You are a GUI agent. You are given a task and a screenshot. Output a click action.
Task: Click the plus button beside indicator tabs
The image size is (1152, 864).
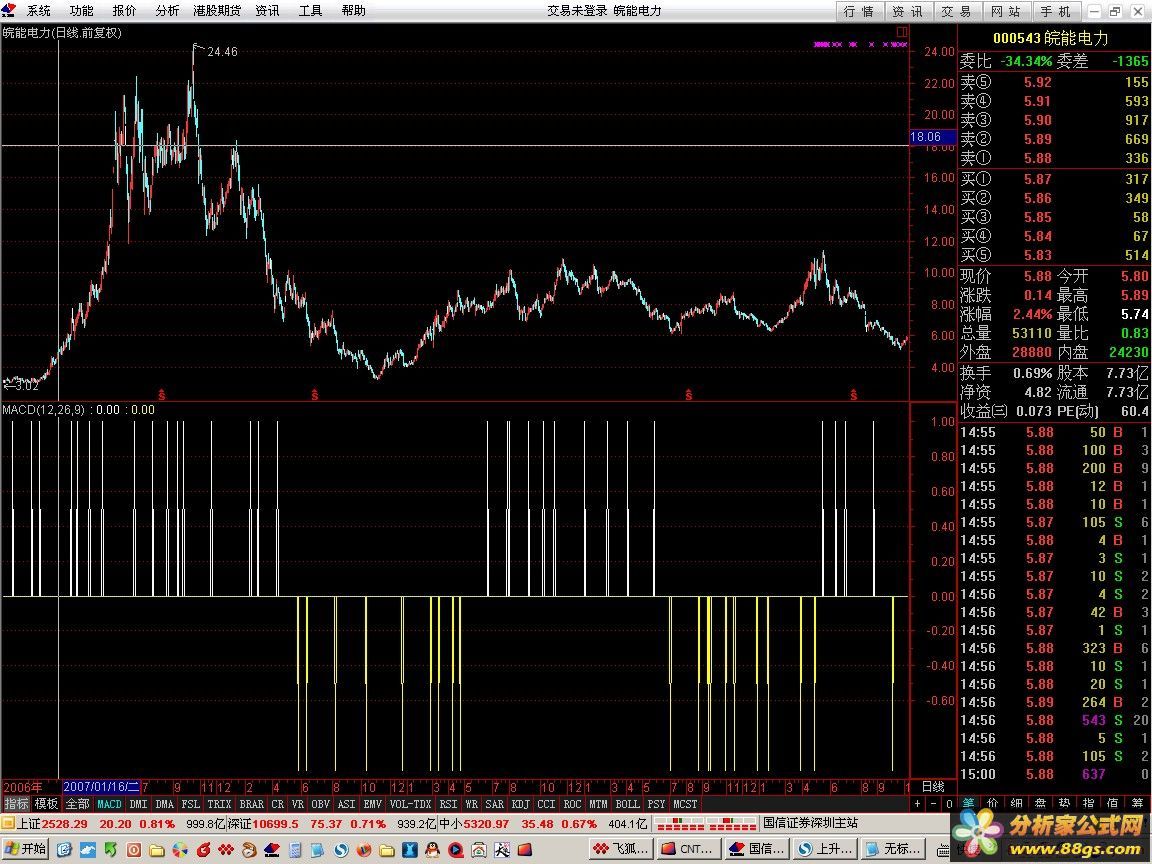point(918,804)
